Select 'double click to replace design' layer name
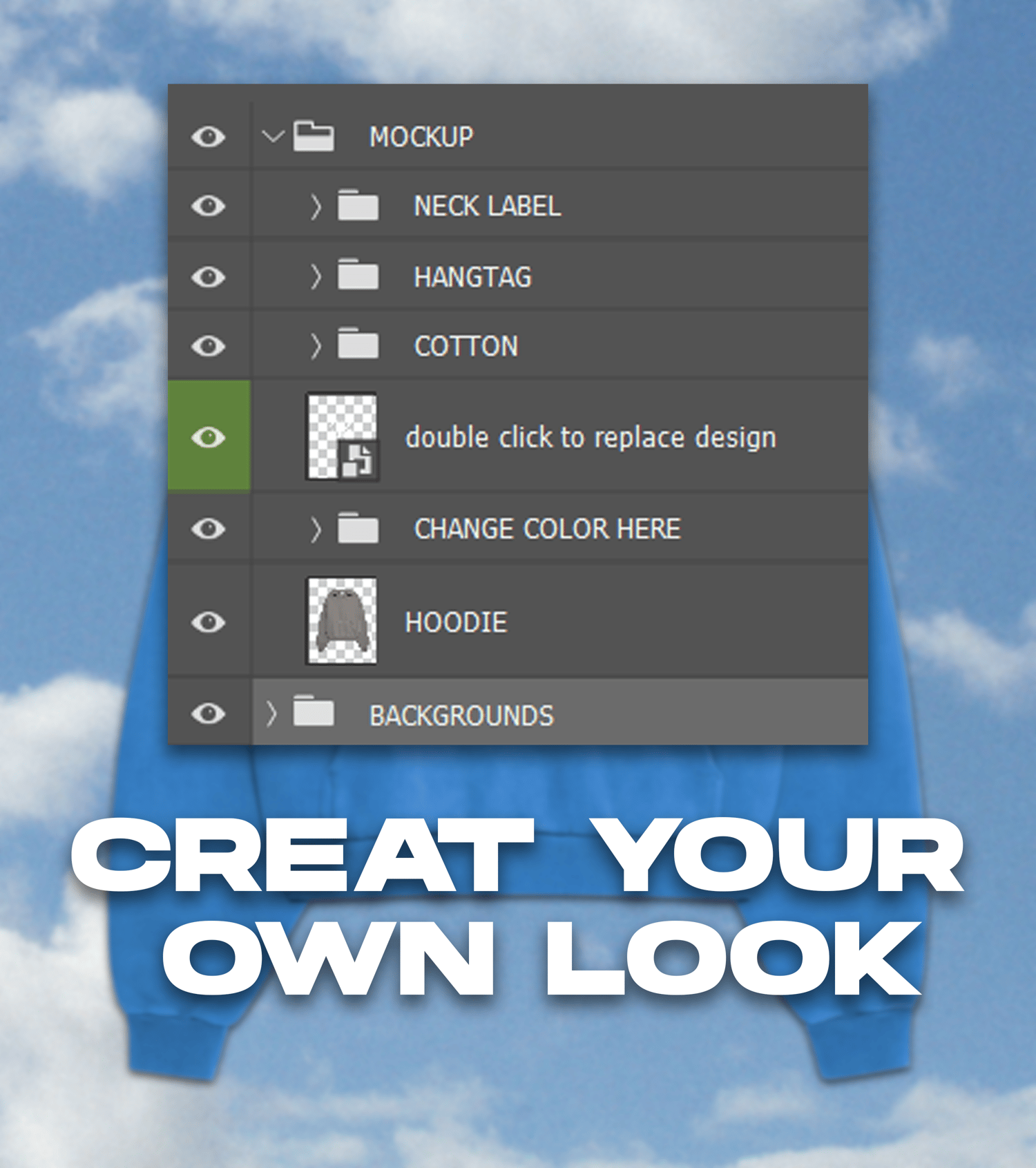 pos(591,438)
